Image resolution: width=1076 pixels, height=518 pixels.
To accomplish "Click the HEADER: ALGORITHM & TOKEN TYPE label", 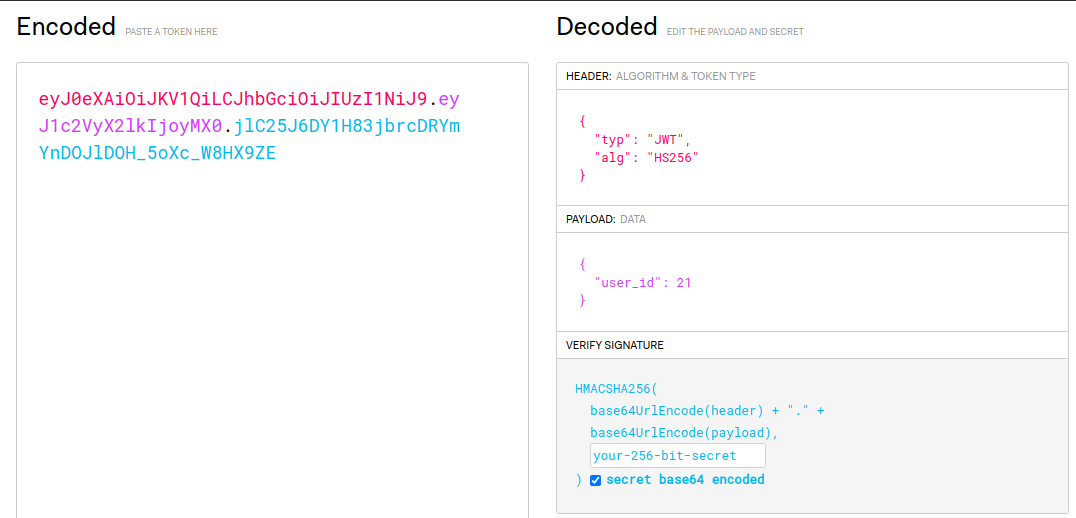I will [660, 76].
